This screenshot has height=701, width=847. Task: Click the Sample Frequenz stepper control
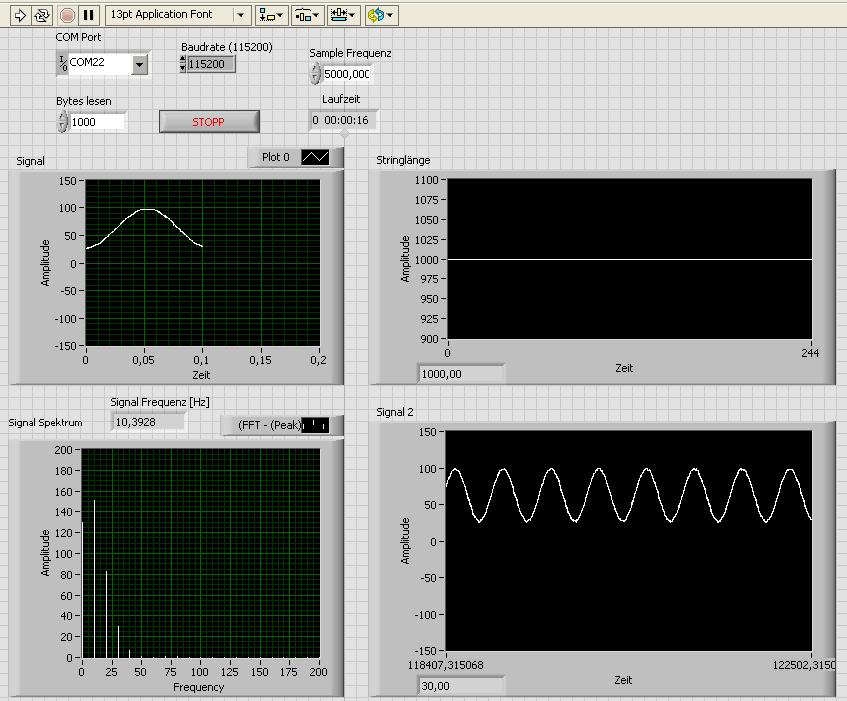pyautogui.click(x=315, y=73)
